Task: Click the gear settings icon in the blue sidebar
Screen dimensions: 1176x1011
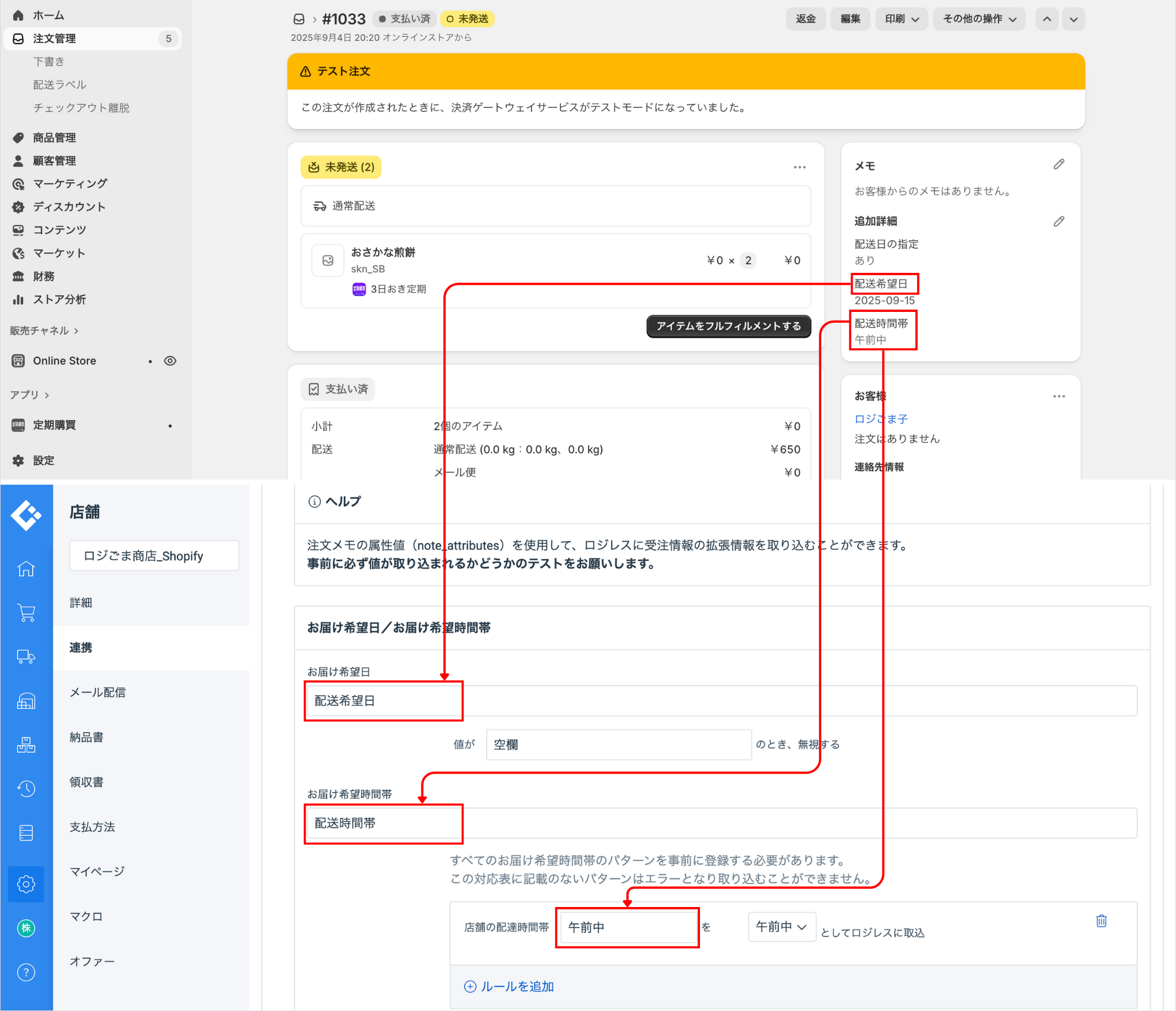Action: (x=26, y=884)
